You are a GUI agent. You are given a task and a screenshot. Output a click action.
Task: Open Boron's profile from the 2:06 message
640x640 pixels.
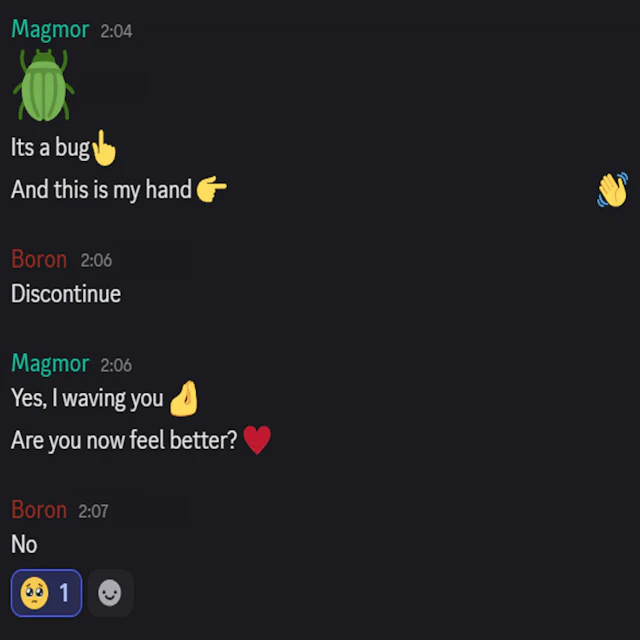(39, 259)
